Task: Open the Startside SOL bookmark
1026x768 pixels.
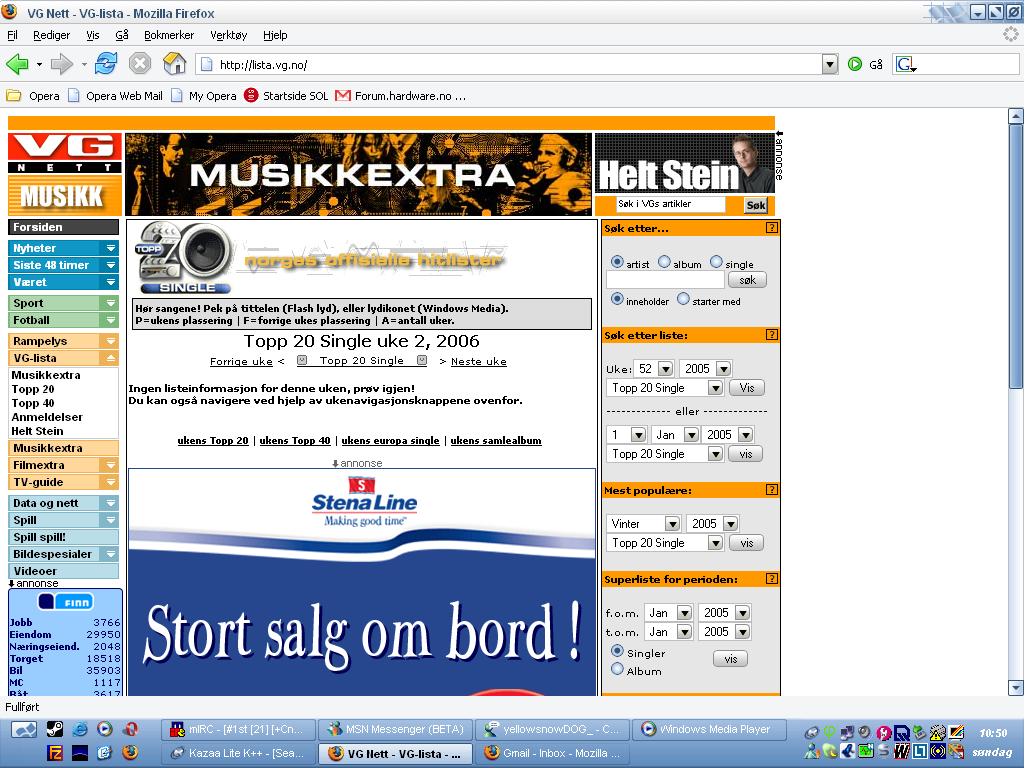Action: click(286, 96)
